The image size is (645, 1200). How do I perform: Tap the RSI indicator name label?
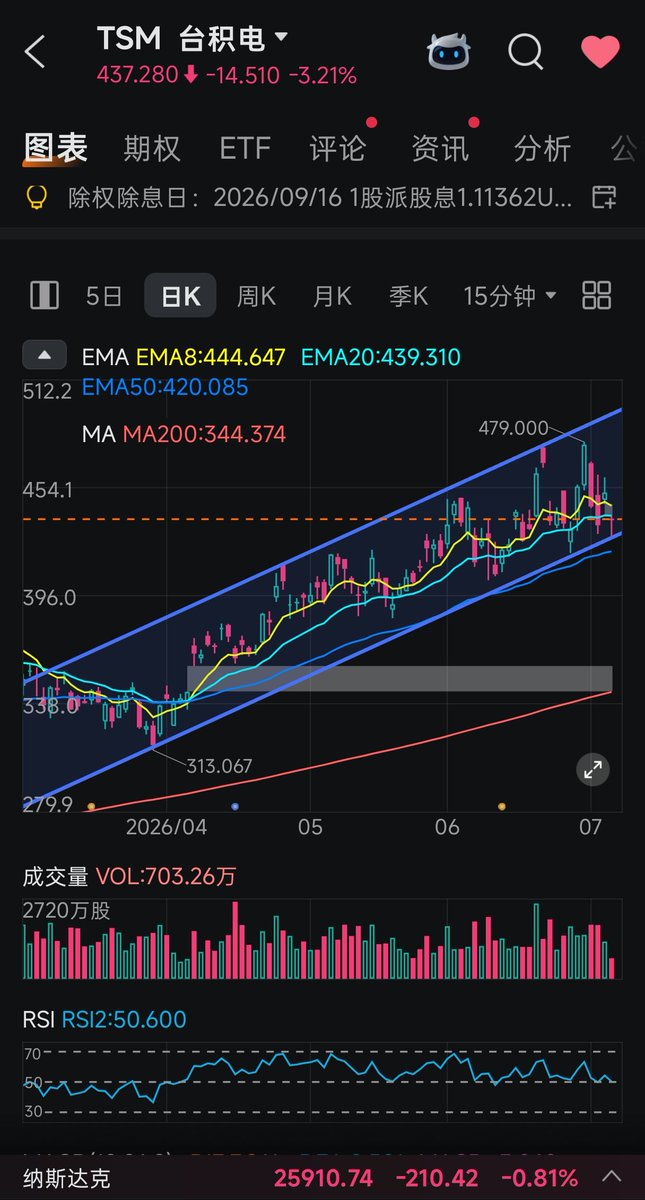[x=38, y=1020]
